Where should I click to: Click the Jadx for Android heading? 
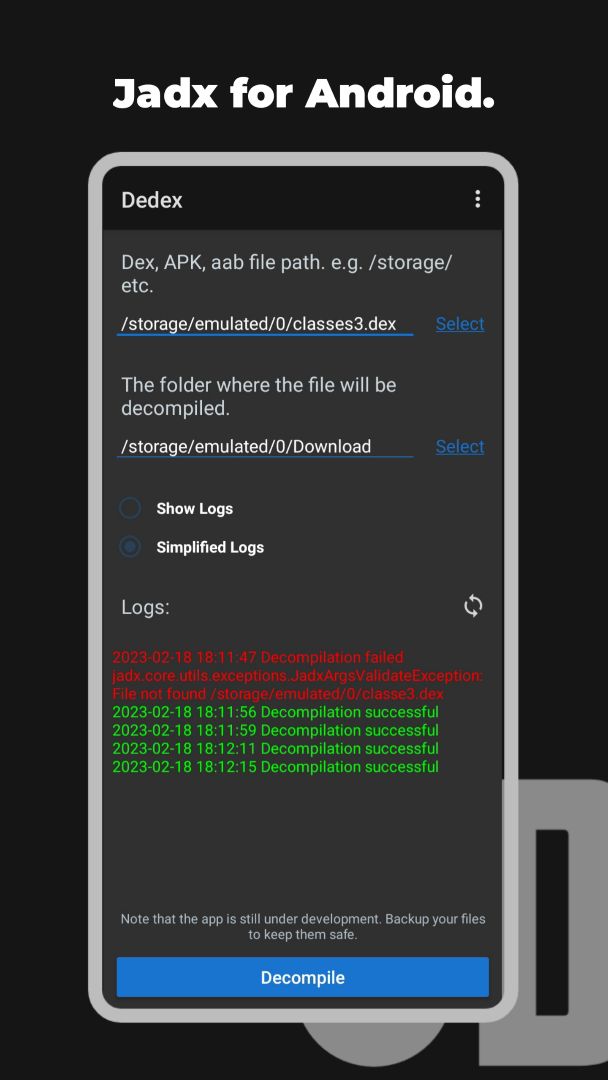304,93
